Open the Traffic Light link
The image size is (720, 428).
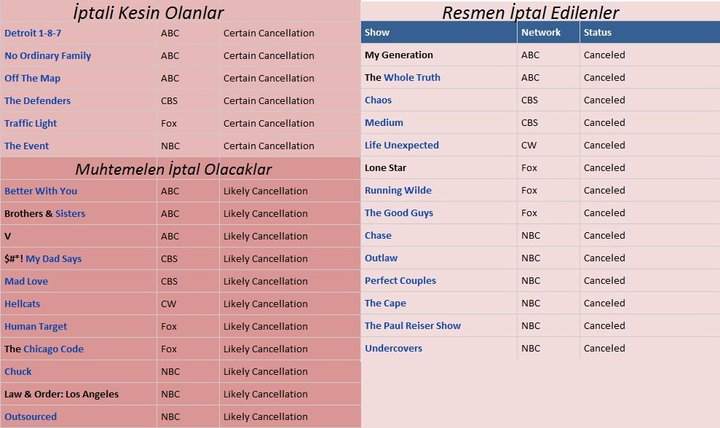31,123
